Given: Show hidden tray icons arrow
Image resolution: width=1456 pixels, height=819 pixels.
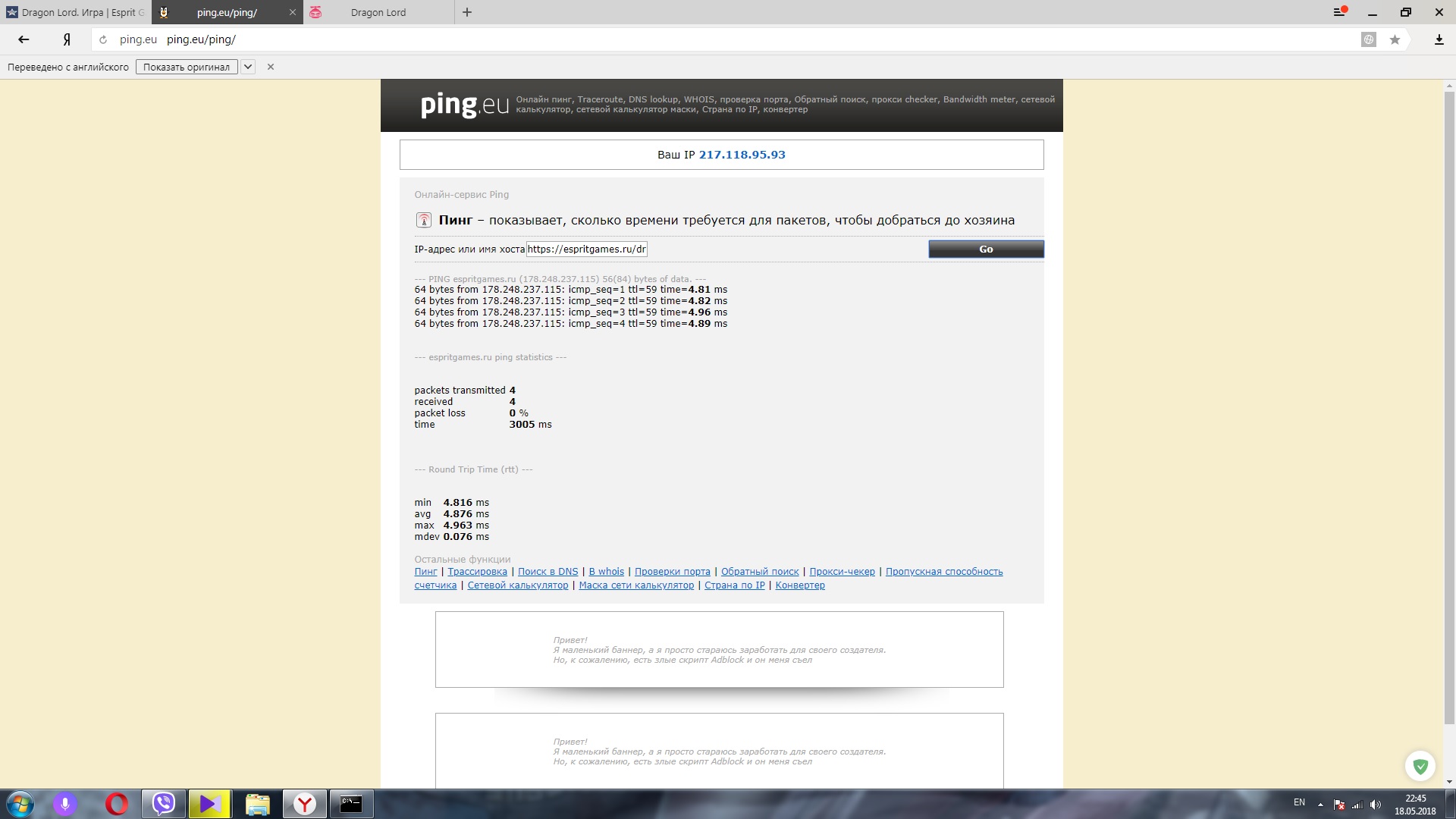Looking at the screenshot, I should (x=1320, y=805).
